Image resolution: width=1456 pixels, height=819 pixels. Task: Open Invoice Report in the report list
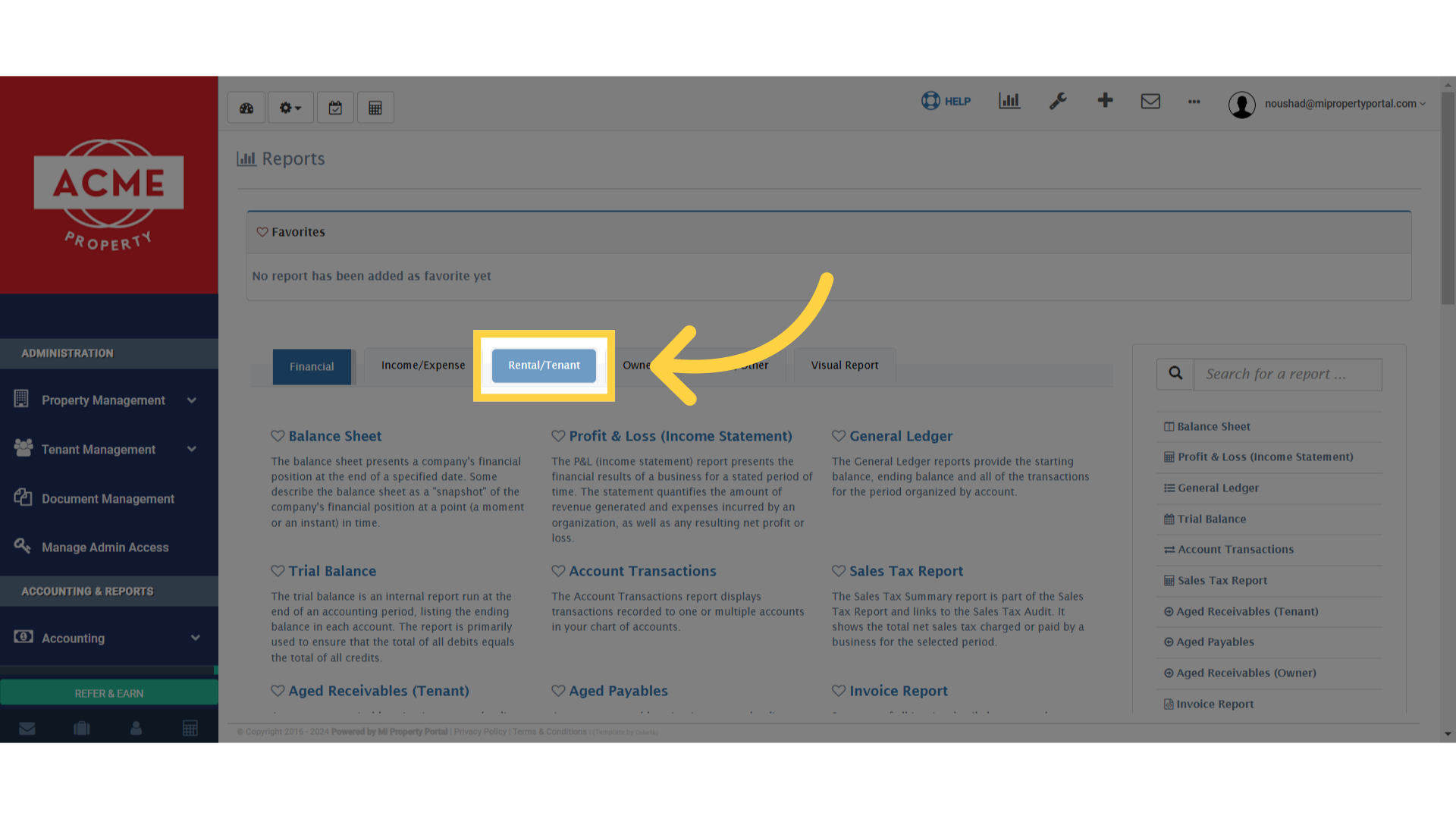pyautogui.click(x=1209, y=704)
